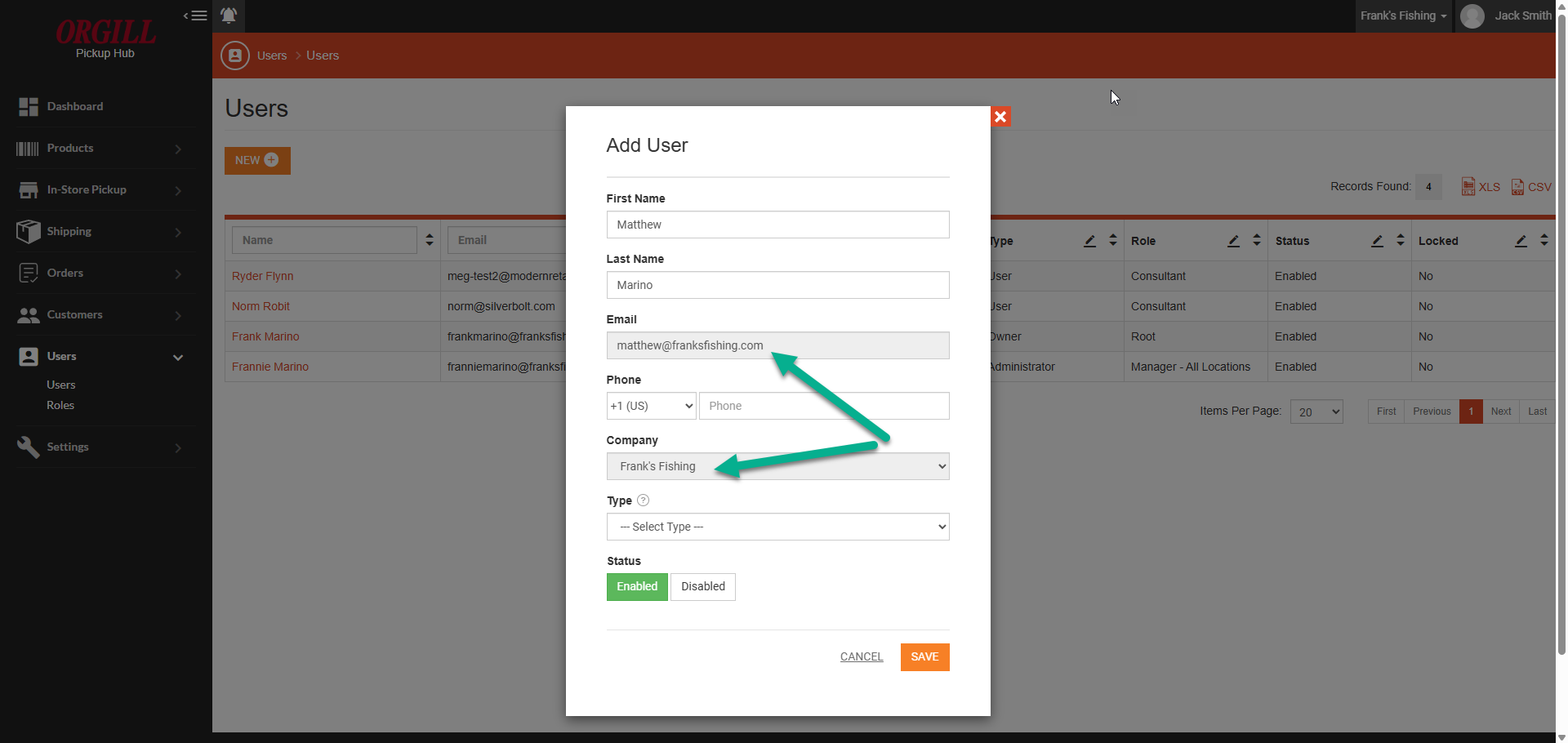
Task: Click the edit pencil icon in Type column
Action: 1090,241
